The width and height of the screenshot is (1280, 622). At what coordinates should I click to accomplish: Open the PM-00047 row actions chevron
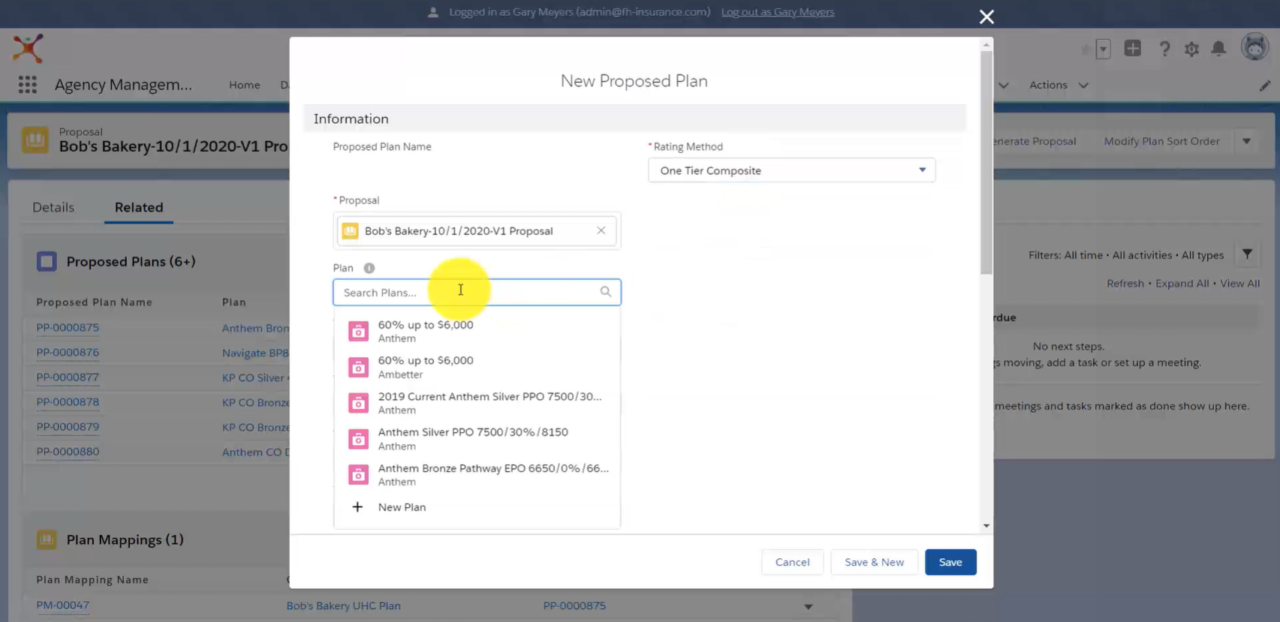[807, 606]
